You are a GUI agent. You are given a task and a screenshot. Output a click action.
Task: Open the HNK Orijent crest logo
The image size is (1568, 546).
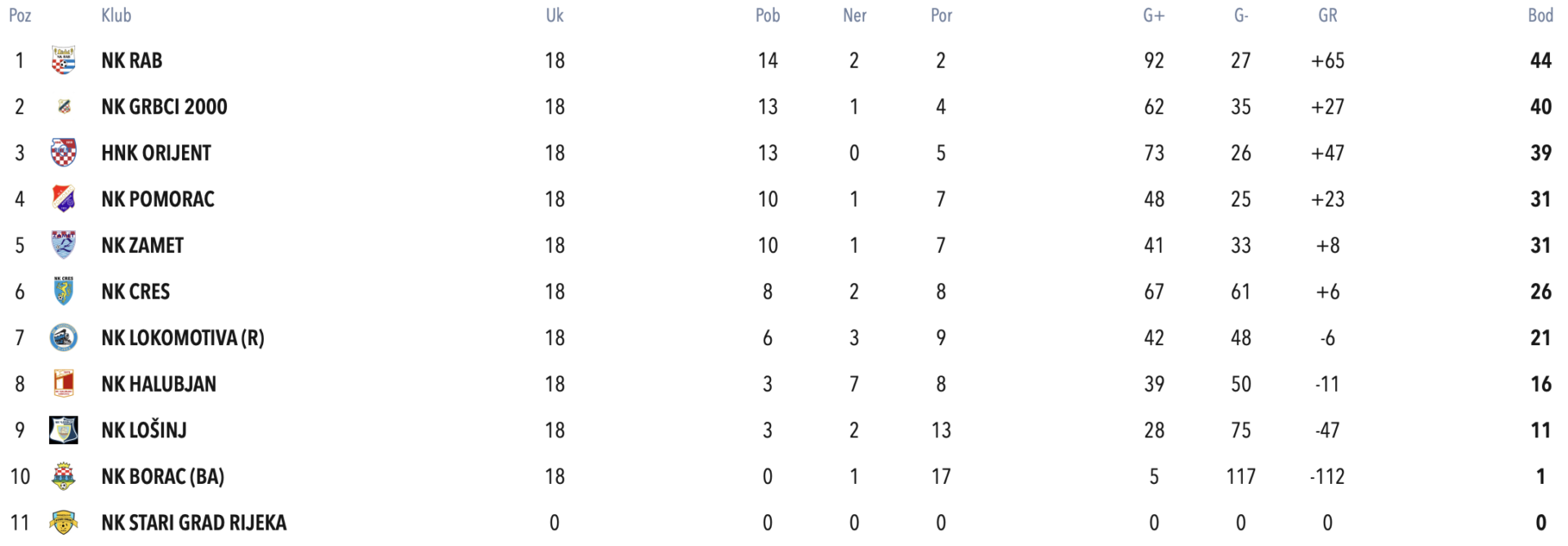(x=64, y=153)
